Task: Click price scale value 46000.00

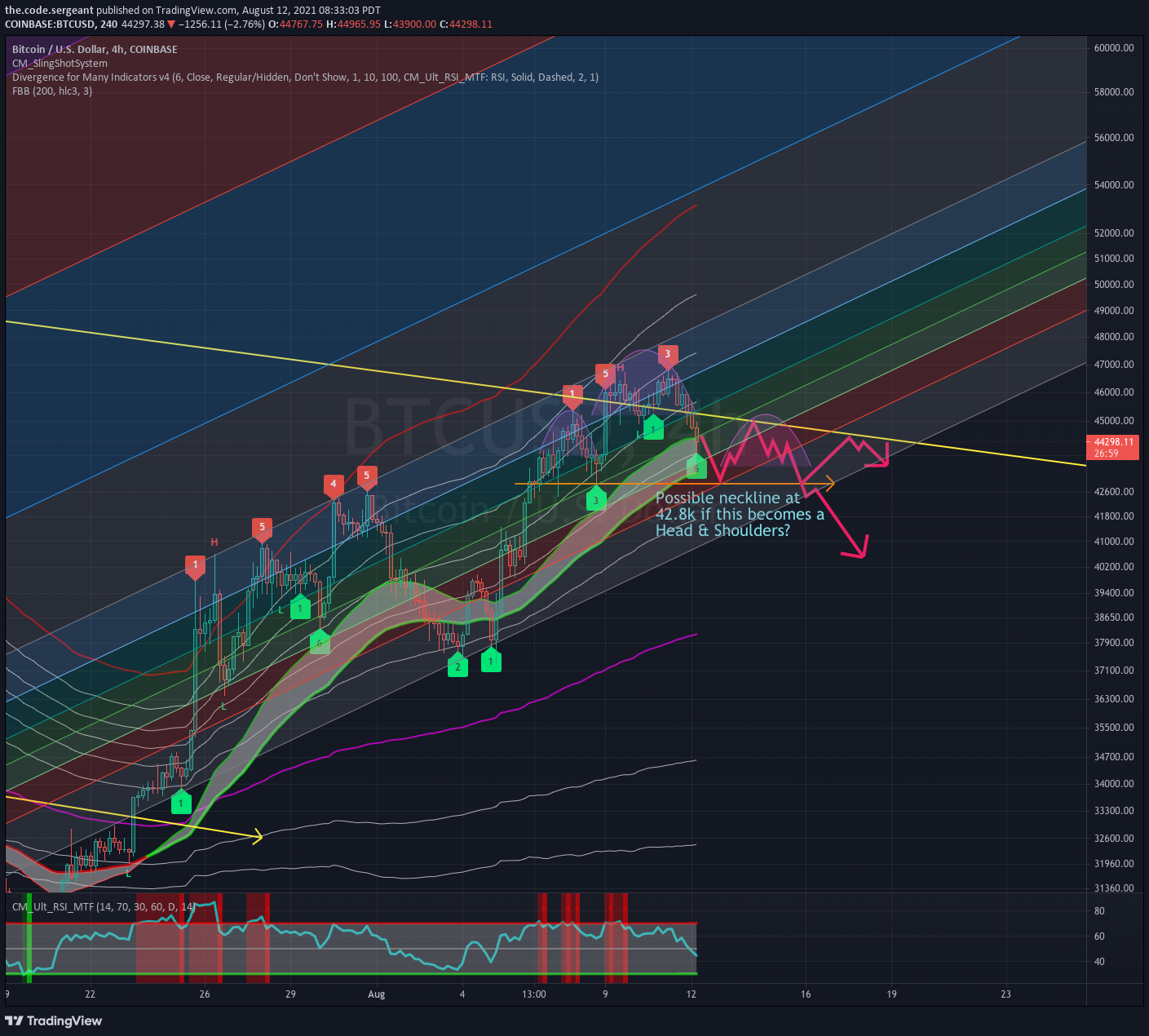Action: click(1114, 392)
